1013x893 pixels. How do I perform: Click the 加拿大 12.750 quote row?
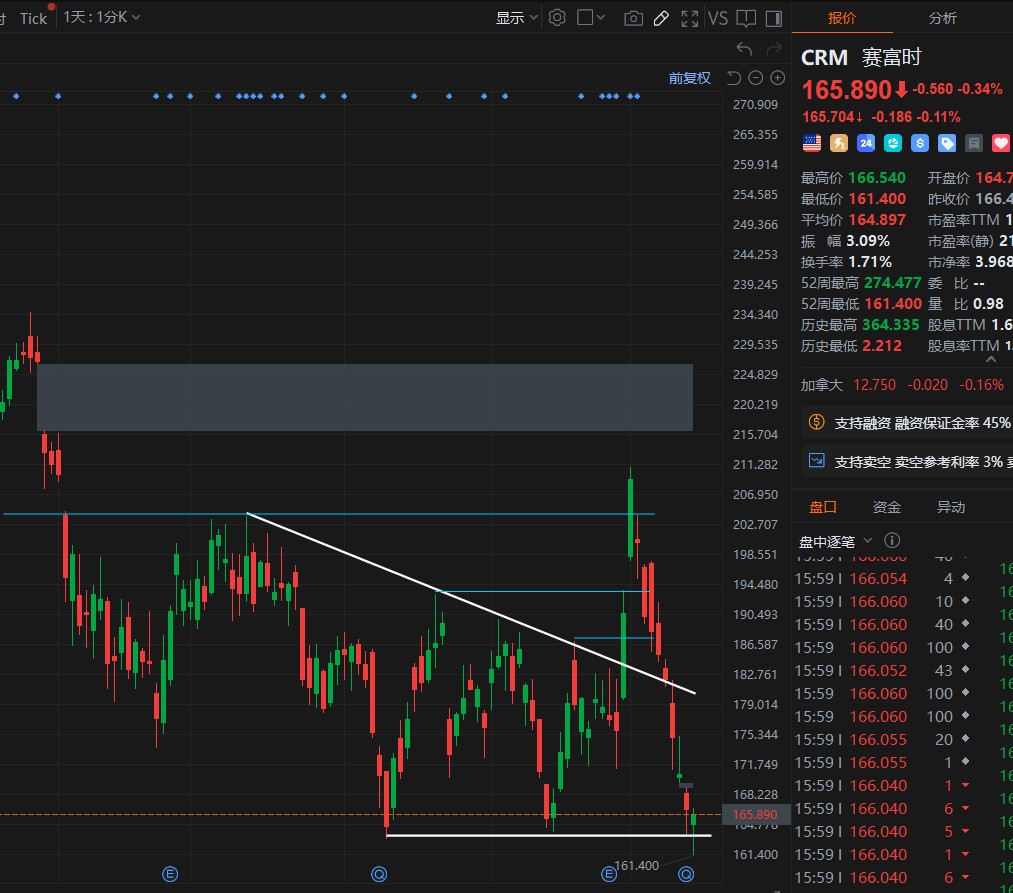click(902, 385)
